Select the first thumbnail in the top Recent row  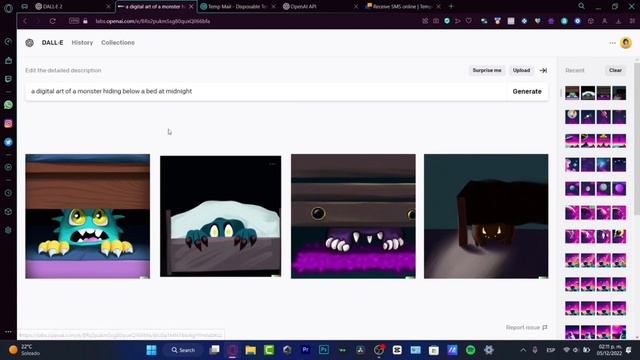572,93
